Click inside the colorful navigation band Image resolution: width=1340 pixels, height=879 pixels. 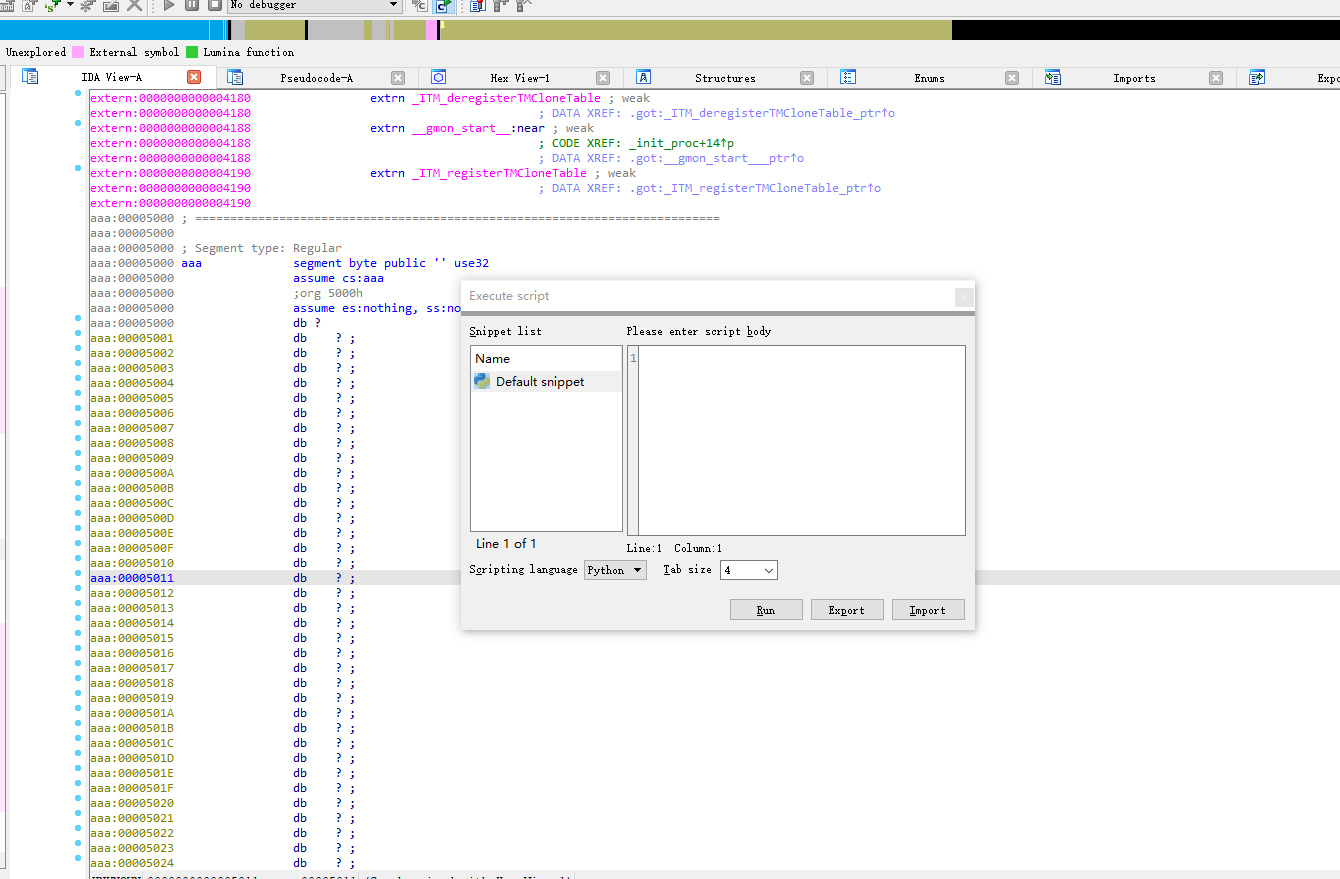[x=600, y=30]
